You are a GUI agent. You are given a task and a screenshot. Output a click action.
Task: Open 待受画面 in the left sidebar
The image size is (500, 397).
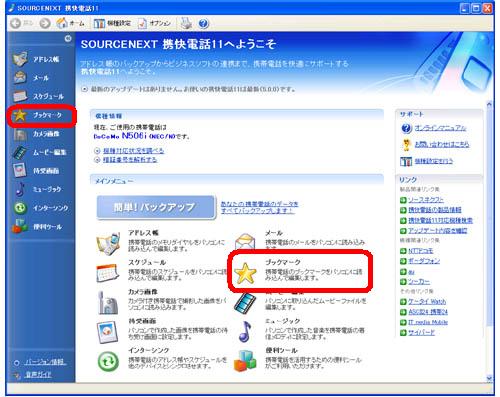tap(36, 171)
